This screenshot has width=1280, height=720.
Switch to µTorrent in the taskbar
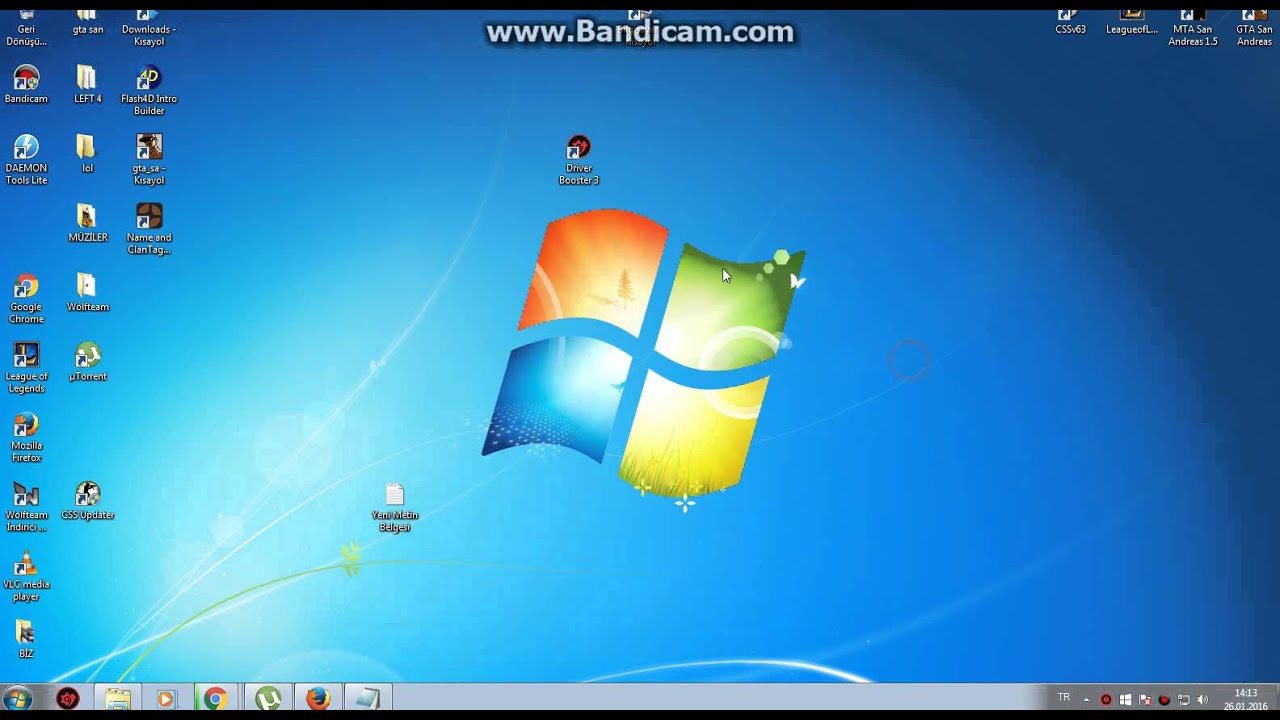pyautogui.click(x=268, y=698)
